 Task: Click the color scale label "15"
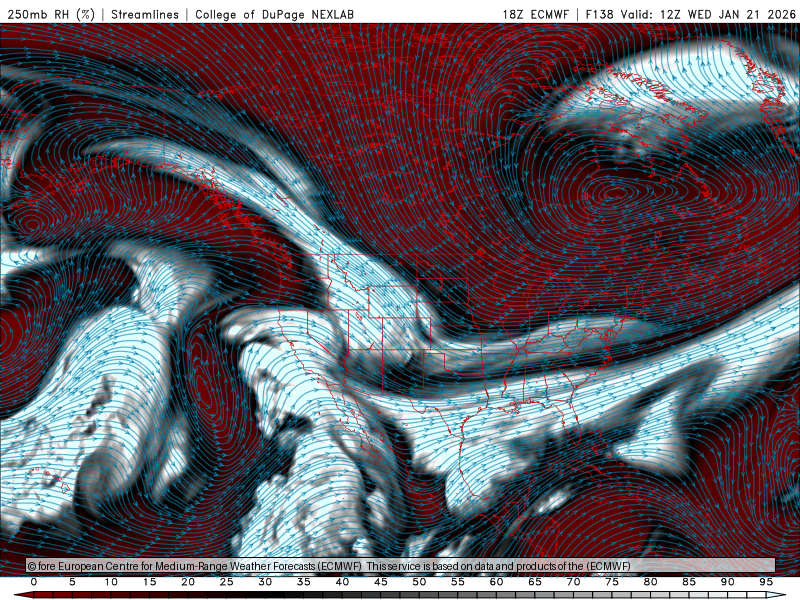pyautogui.click(x=149, y=582)
